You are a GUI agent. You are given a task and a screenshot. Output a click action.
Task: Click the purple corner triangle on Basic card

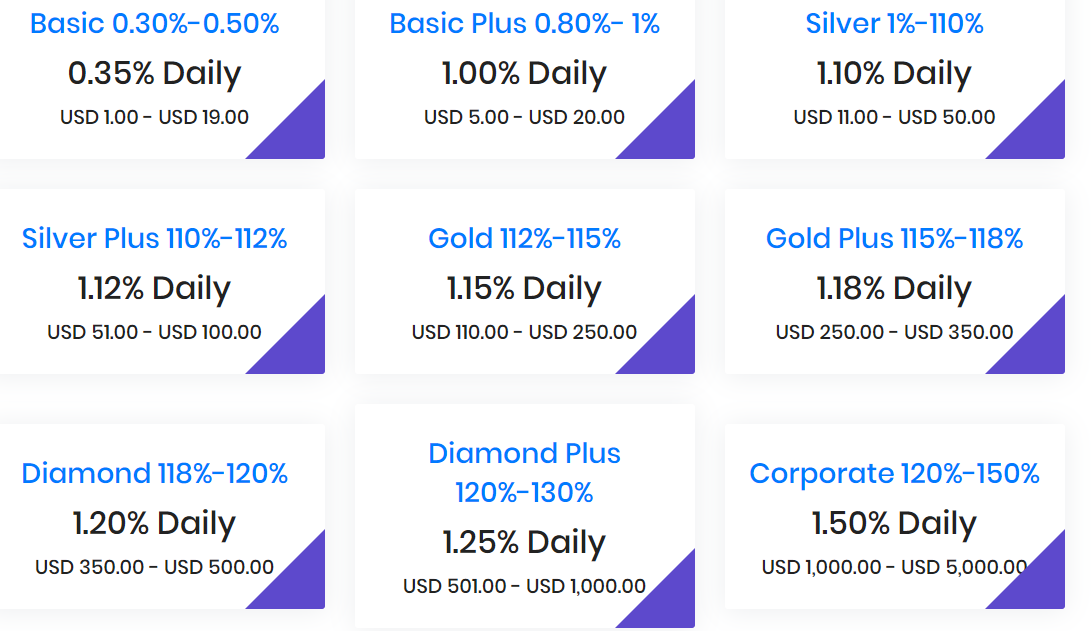click(298, 132)
